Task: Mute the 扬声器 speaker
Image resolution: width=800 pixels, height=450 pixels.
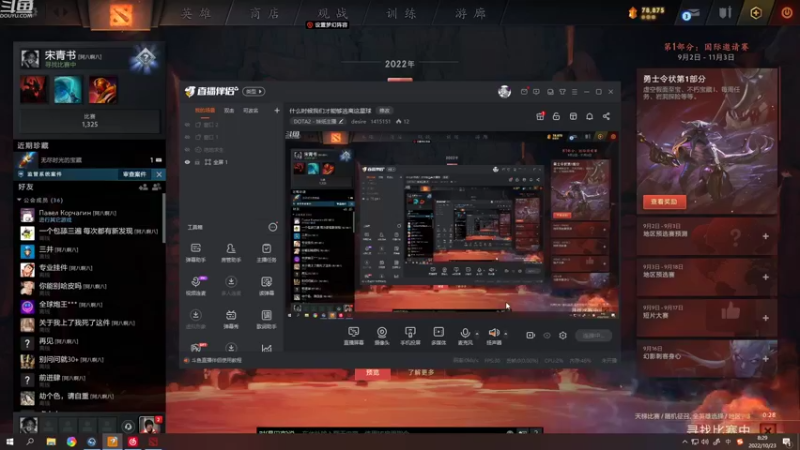Action: [x=493, y=336]
